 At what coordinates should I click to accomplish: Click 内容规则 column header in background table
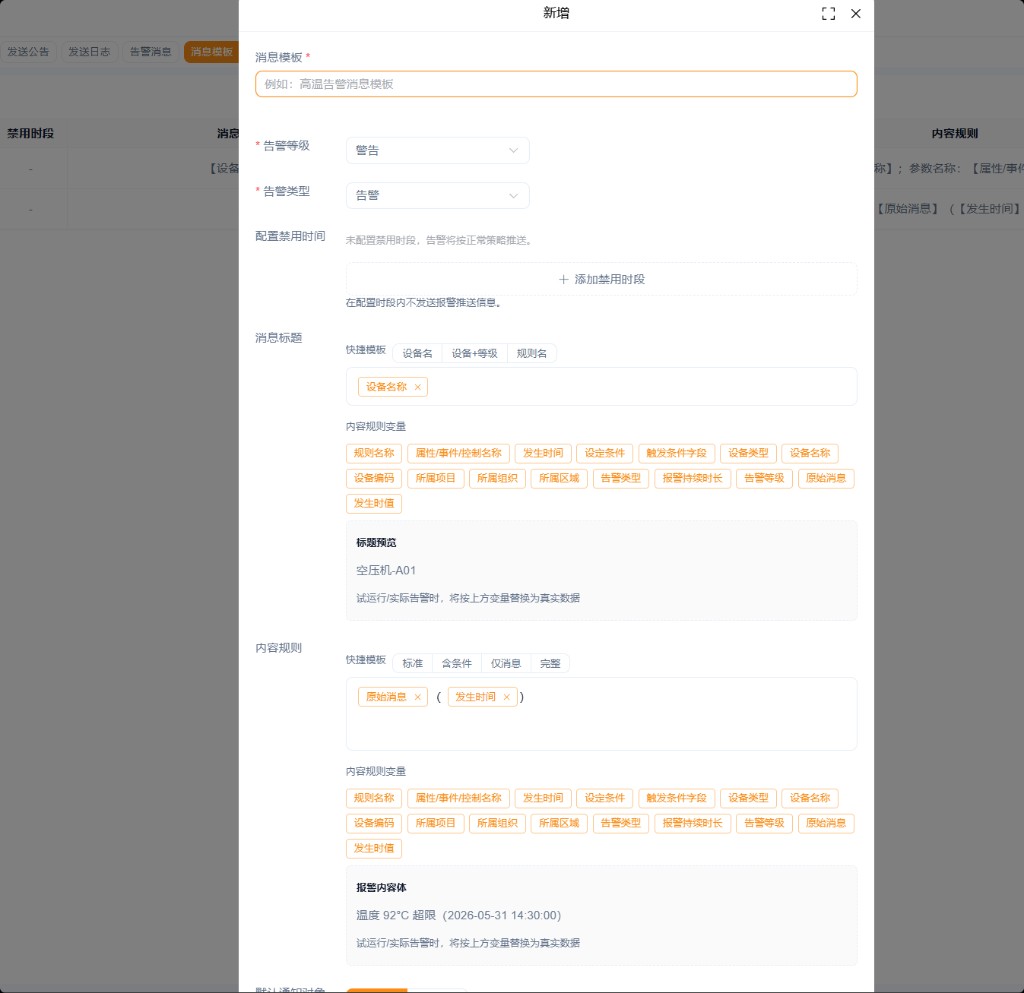tap(955, 133)
